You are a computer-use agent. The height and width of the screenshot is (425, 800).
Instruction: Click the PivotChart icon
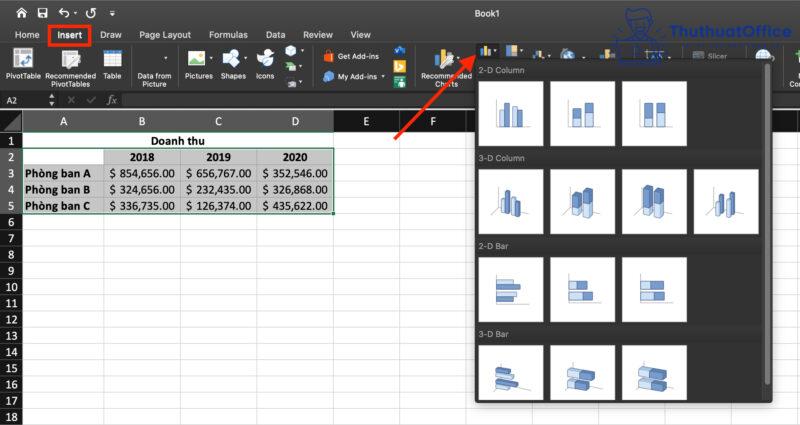[607, 54]
